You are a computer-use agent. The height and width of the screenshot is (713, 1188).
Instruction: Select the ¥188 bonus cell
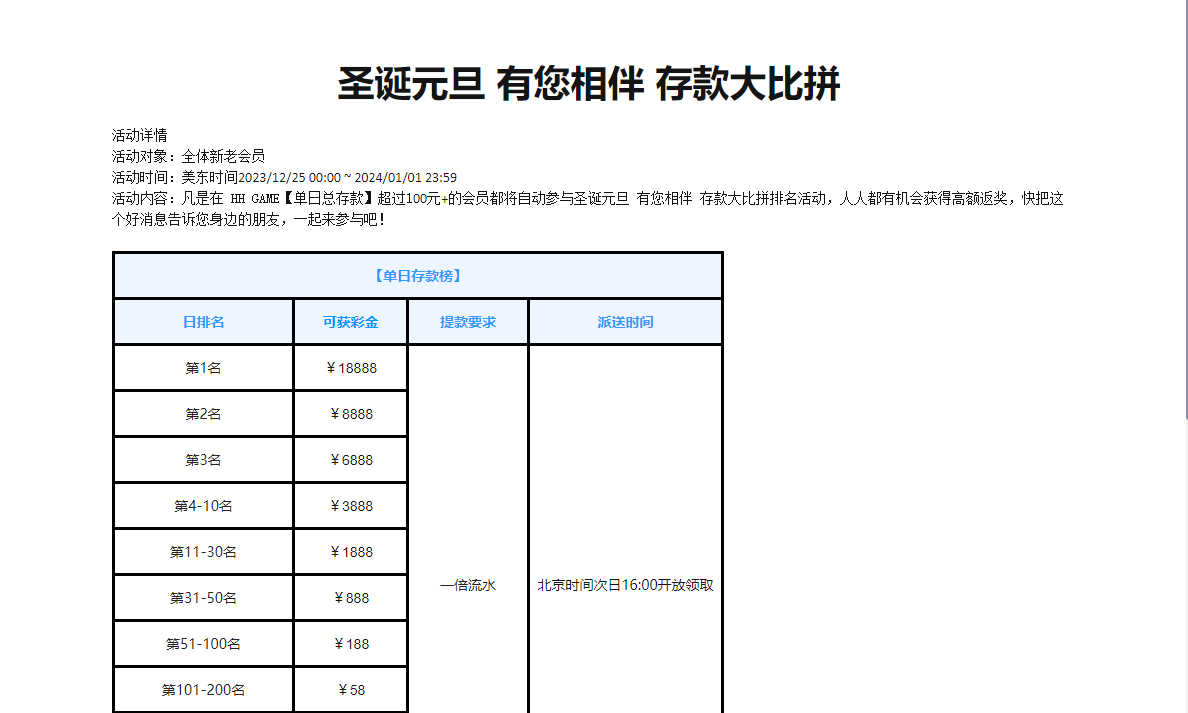(x=351, y=644)
